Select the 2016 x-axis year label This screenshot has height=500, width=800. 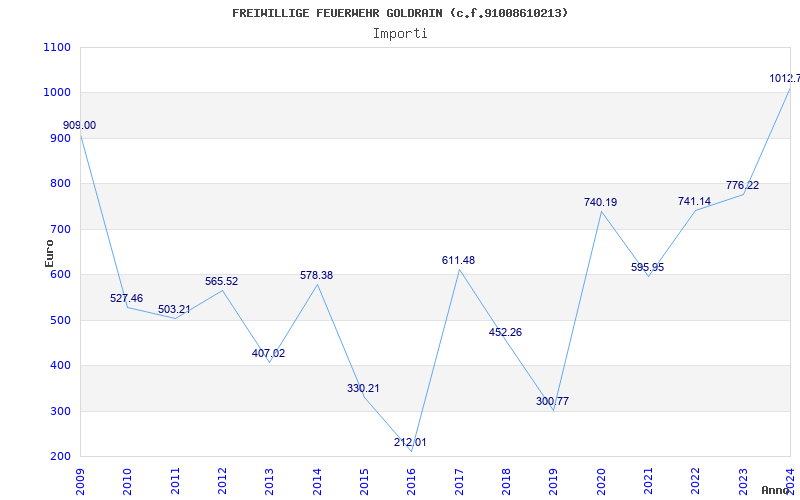click(x=411, y=479)
